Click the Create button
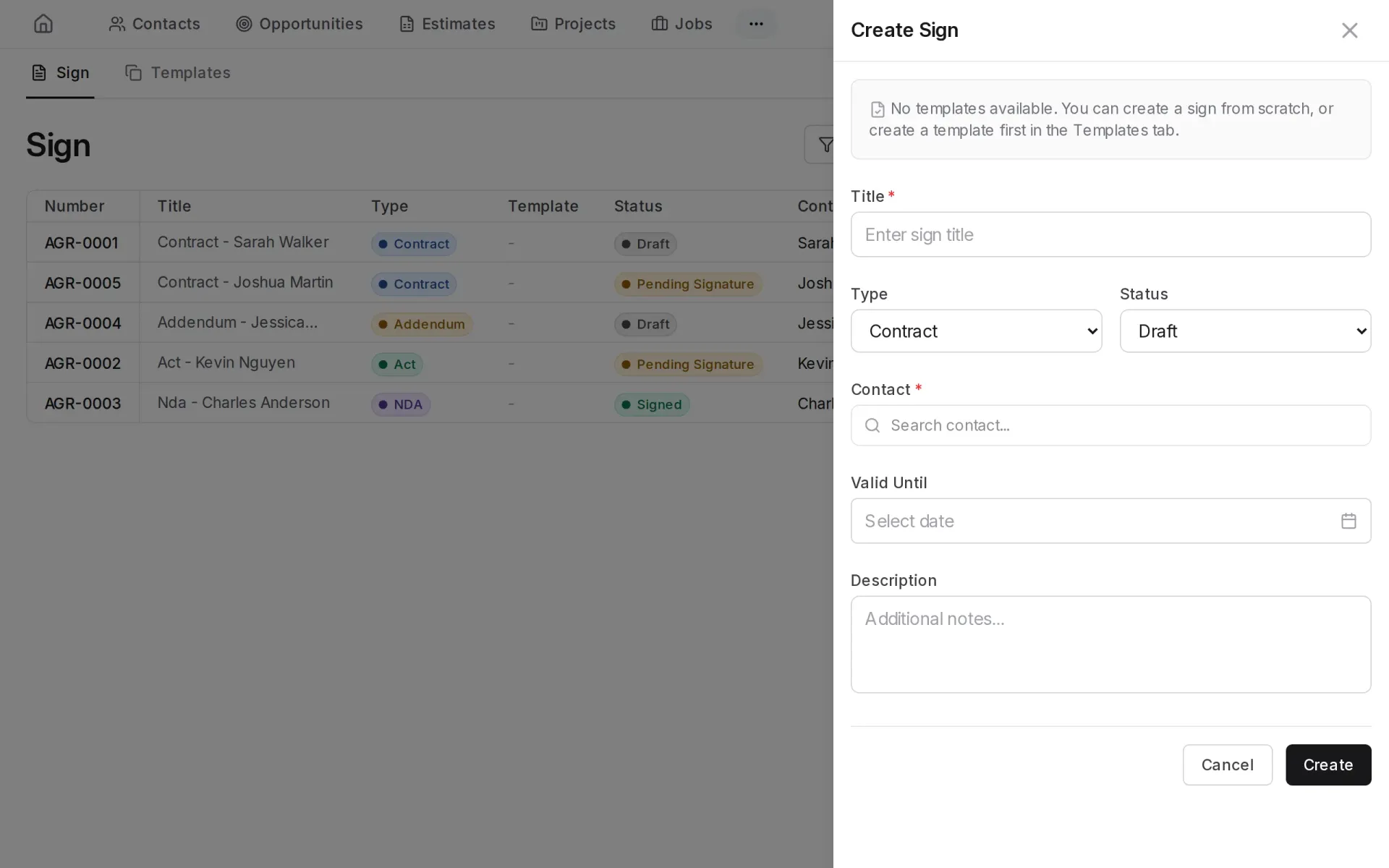This screenshot has height=868, width=1389. (x=1328, y=765)
